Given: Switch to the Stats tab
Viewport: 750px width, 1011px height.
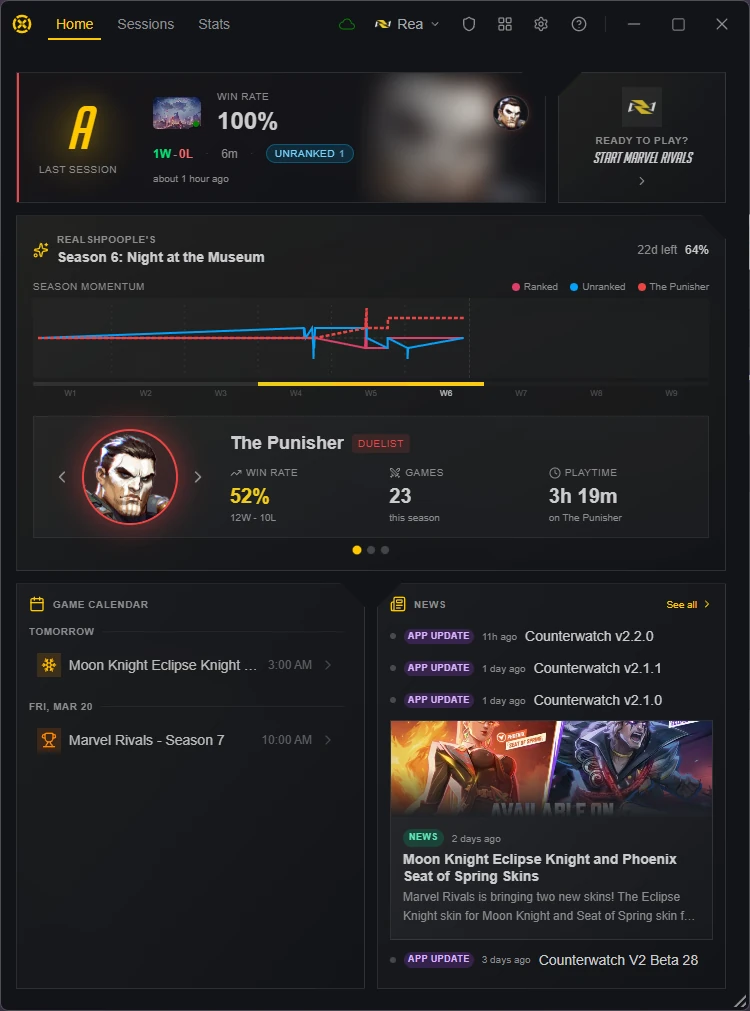Looking at the screenshot, I should point(214,25).
